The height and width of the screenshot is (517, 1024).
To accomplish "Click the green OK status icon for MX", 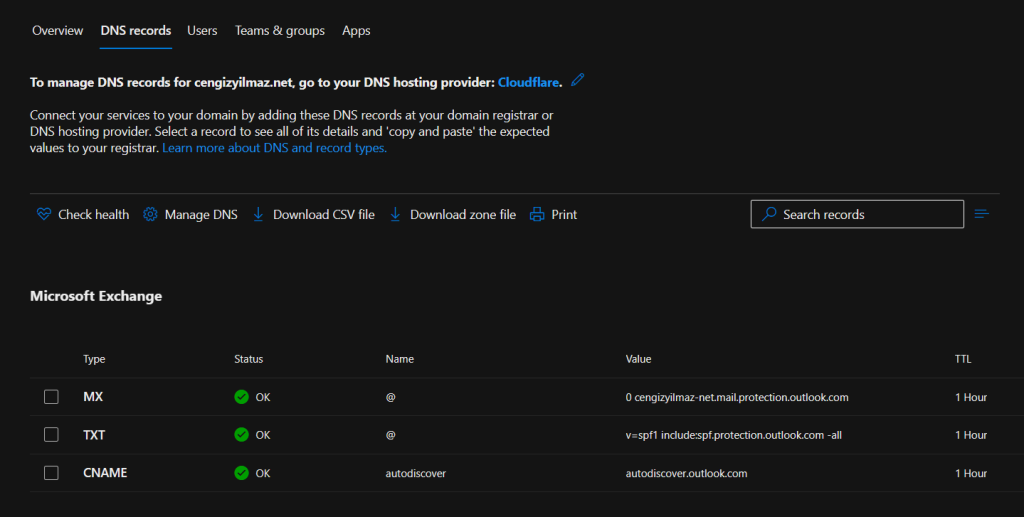I will pyautogui.click(x=241, y=397).
